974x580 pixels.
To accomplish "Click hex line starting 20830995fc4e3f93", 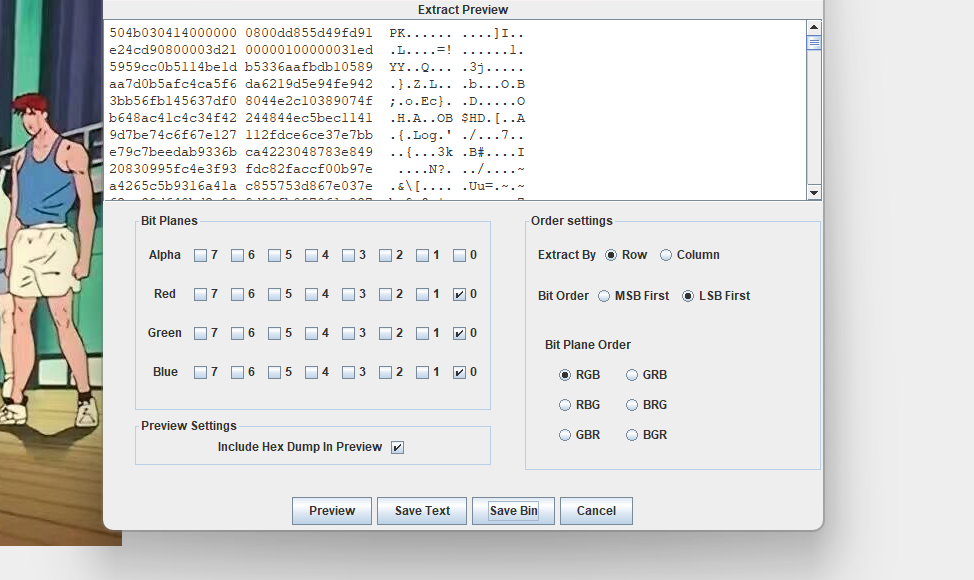I will click(x=317, y=169).
